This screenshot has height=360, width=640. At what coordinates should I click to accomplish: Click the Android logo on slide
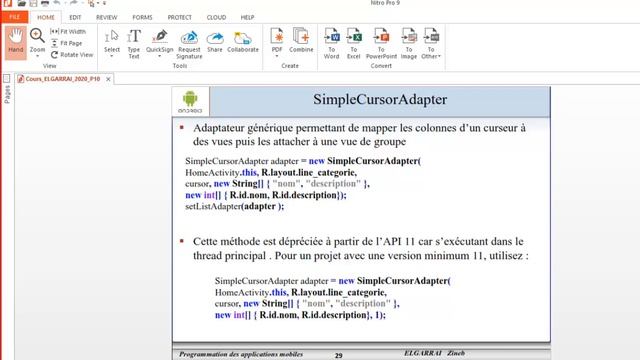click(x=190, y=102)
